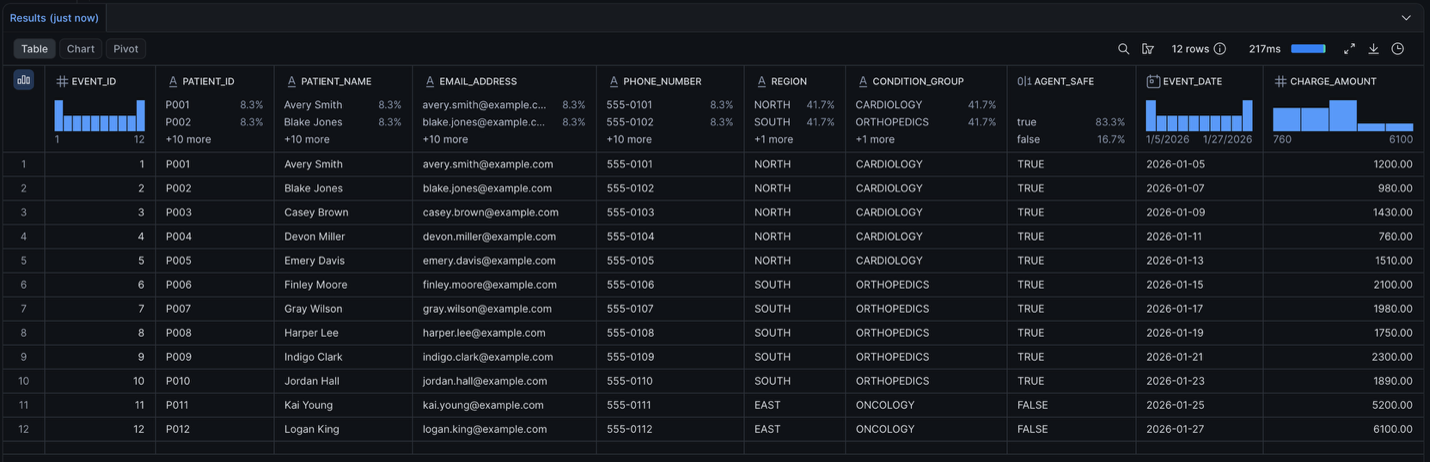This screenshot has height=462, width=1430.
Task: Collapse results panel with chevron
Action: (1406, 18)
